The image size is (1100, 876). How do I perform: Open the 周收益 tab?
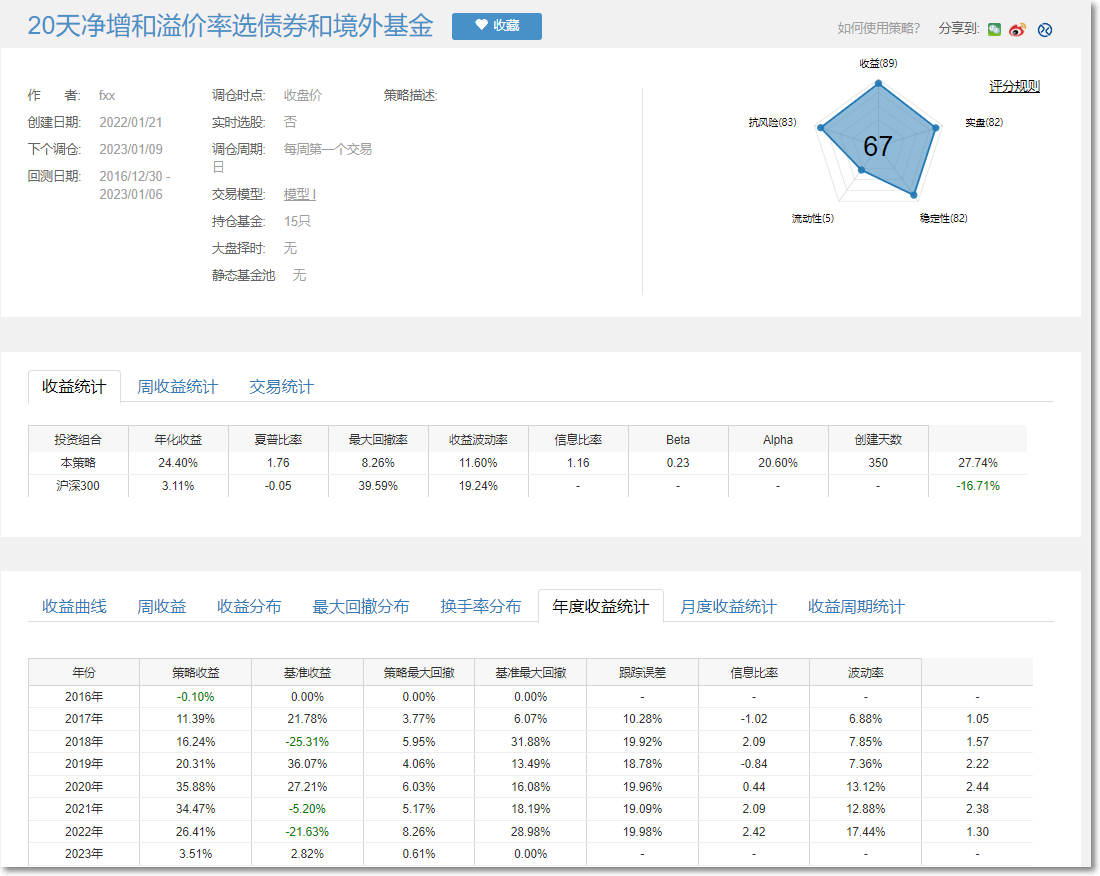point(161,606)
